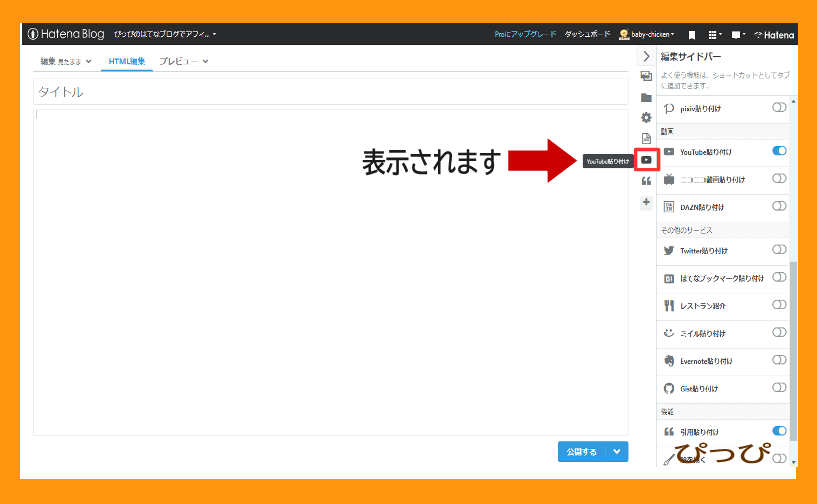Open the edit mode dropdown arrow
The width and height of the screenshot is (817, 504).
(x=89, y=62)
